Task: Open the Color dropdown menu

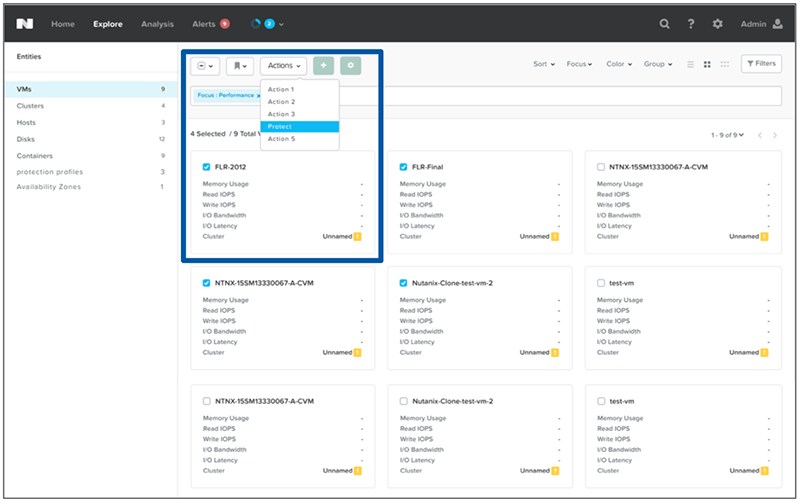Action: 618,64
